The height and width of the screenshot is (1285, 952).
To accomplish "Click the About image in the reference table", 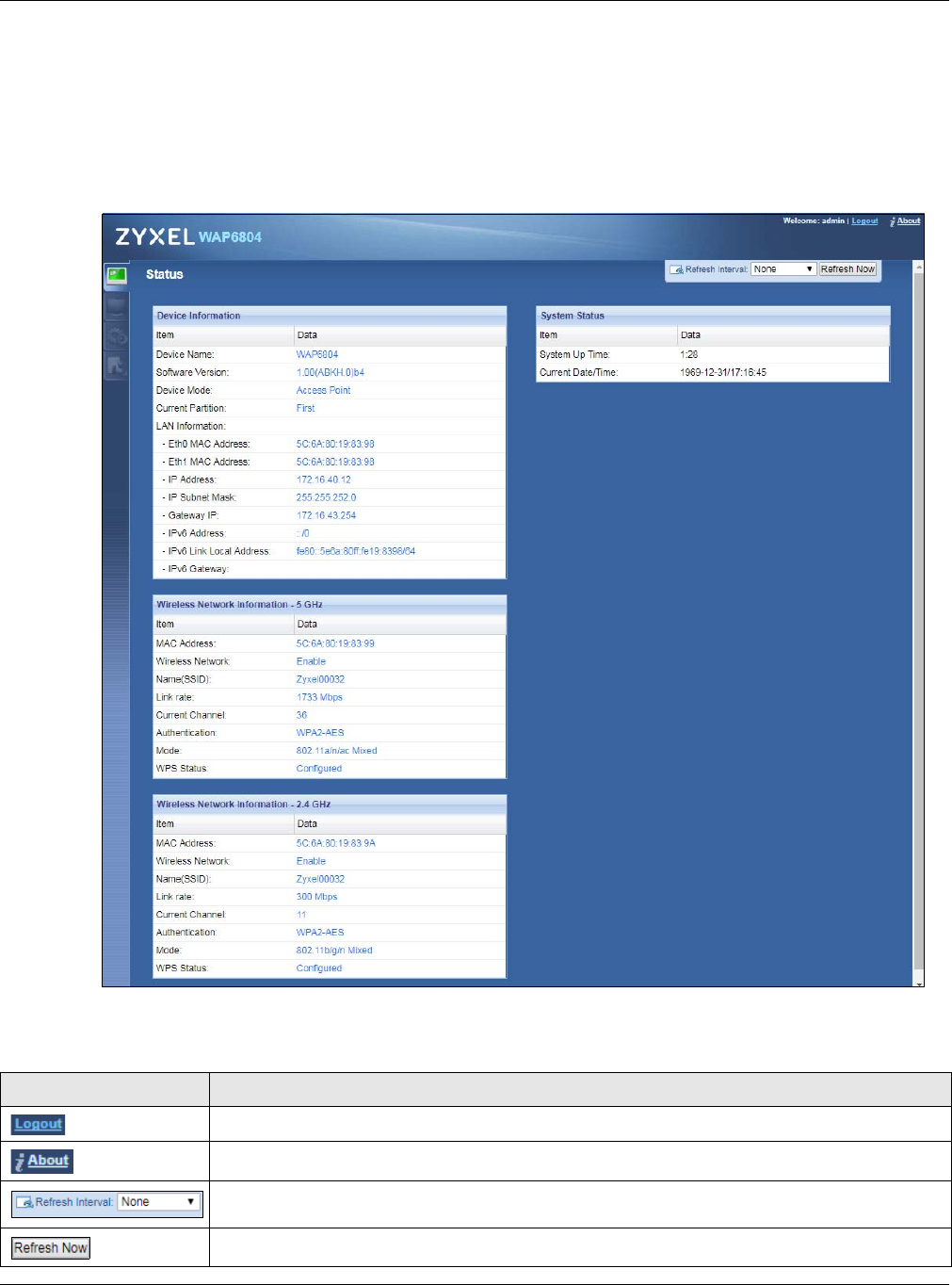I will [x=42, y=1161].
